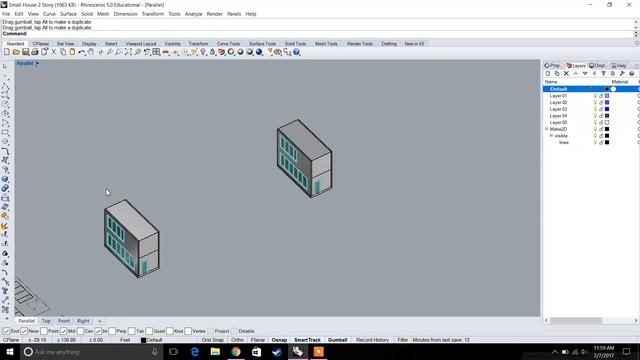Click the Windows Start button
This screenshot has height=360, width=640.
pyautogui.click(x=9, y=352)
